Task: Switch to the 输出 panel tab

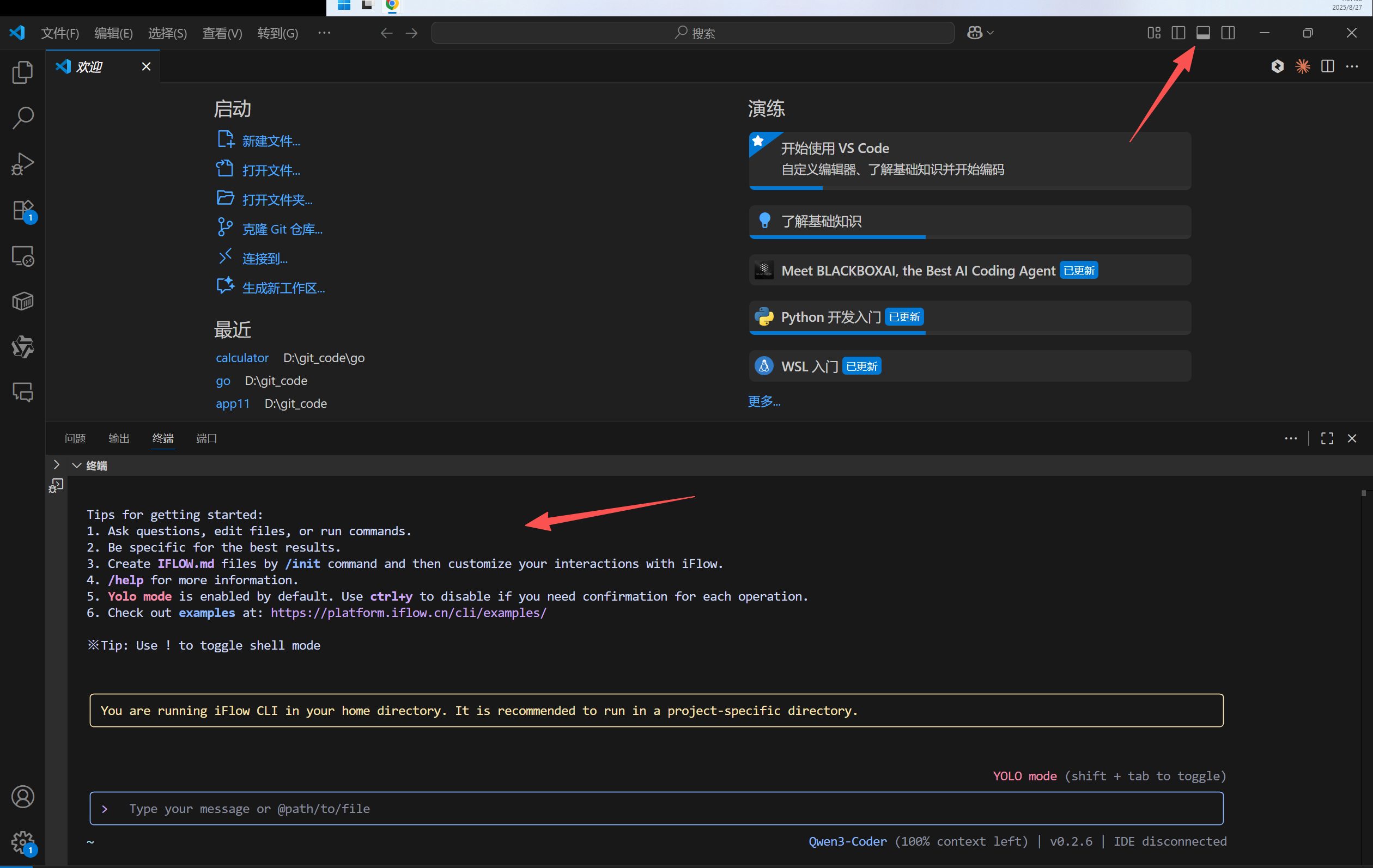Action: [x=119, y=438]
